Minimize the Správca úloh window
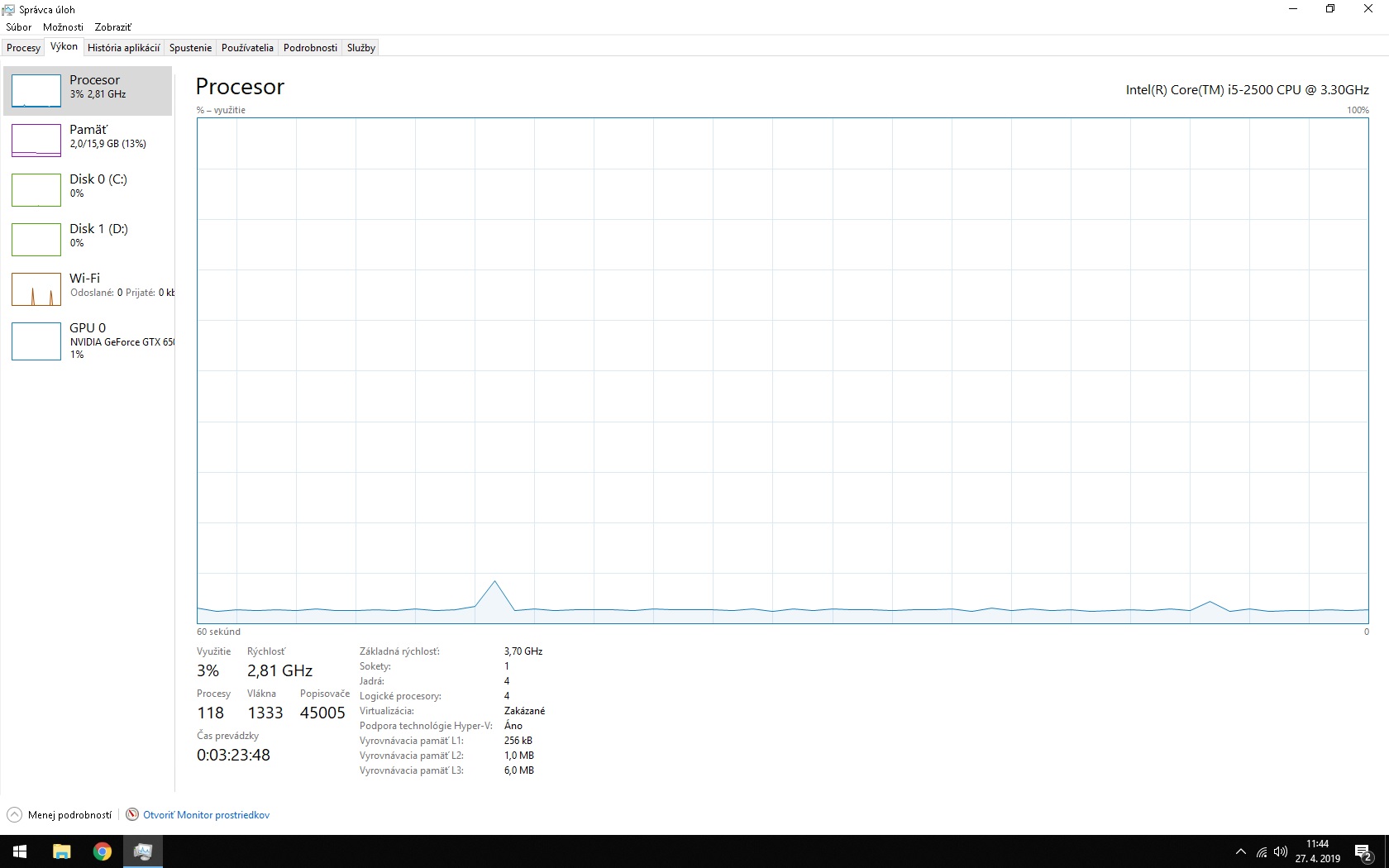The image size is (1389, 868). click(x=1293, y=9)
